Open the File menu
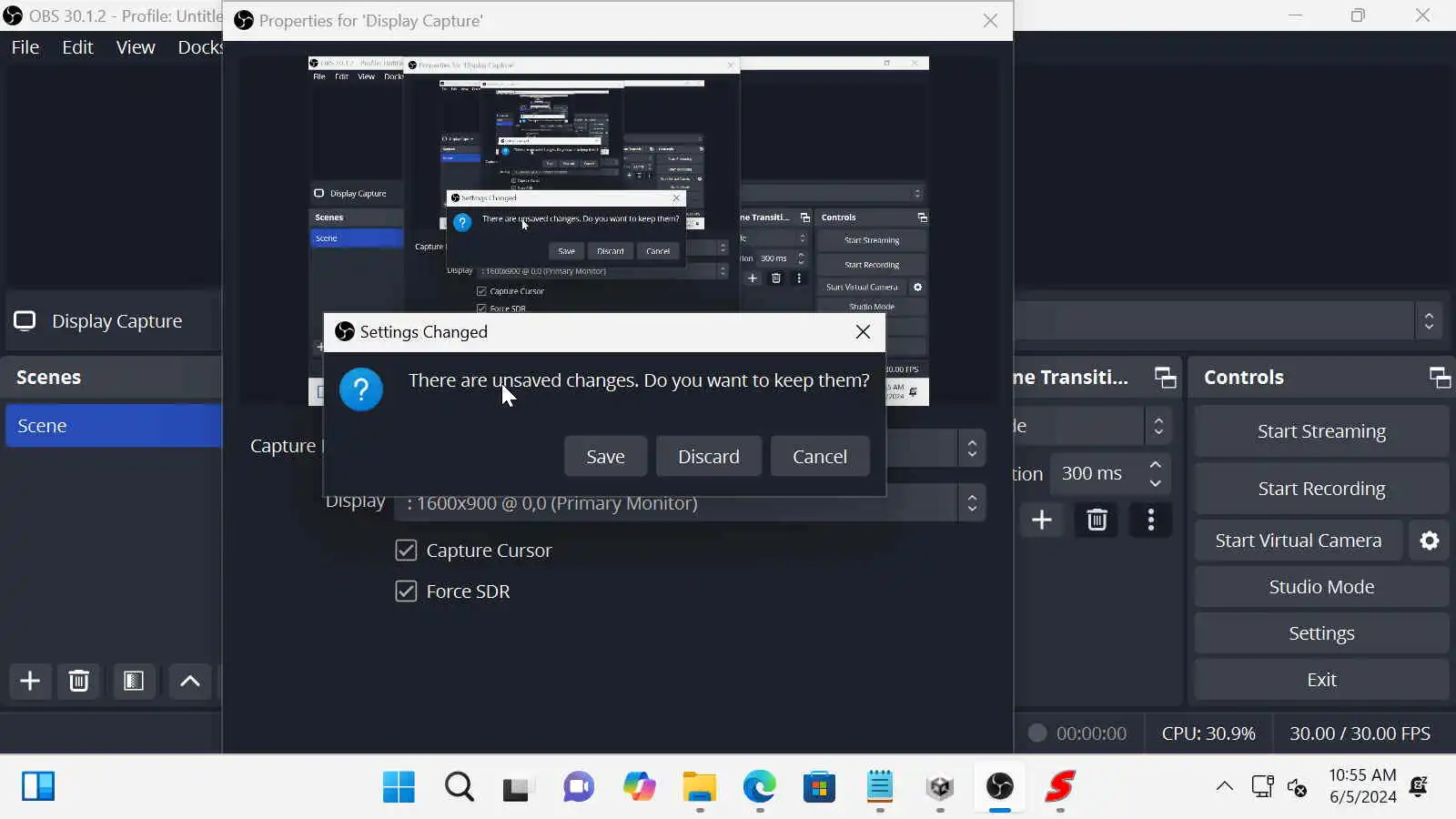Viewport: 1456px width, 819px height. tap(25, 47)
